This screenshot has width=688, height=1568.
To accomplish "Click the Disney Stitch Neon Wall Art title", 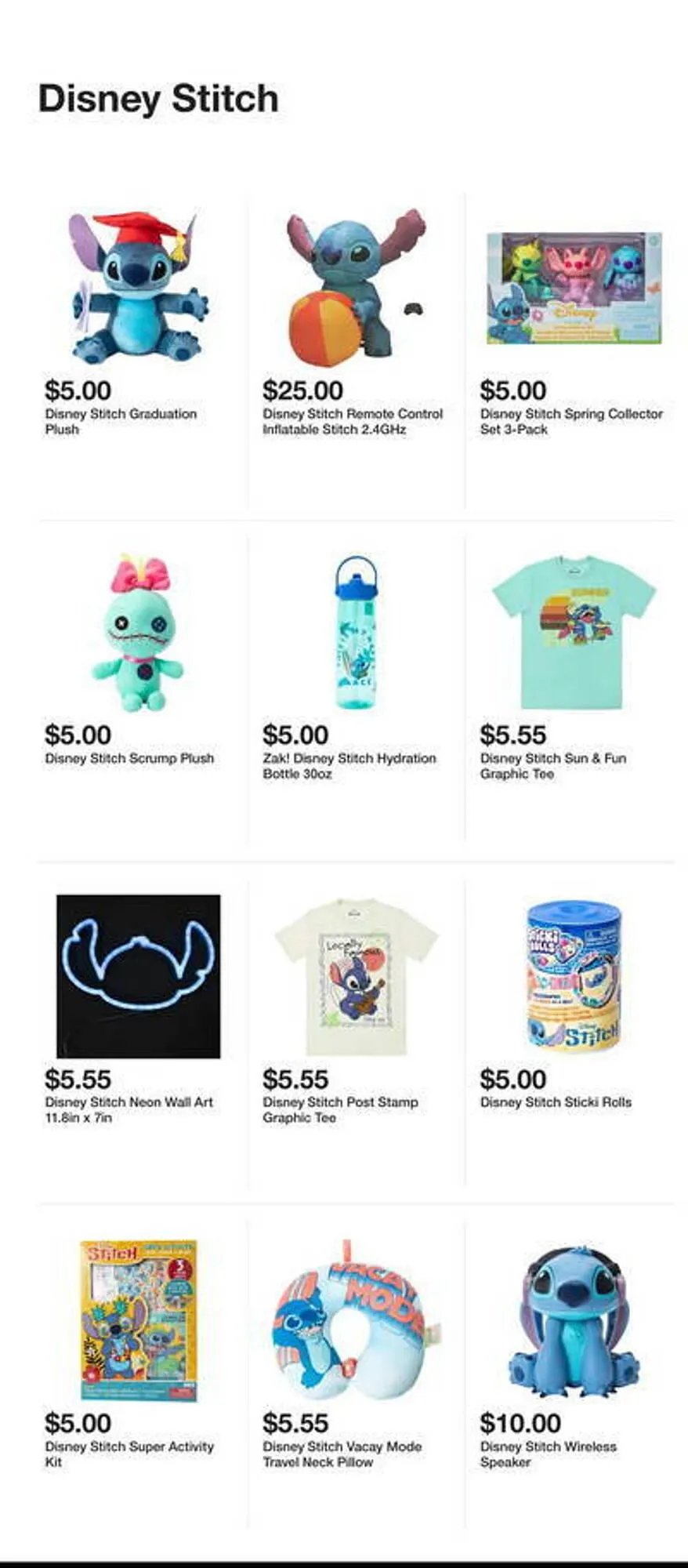I will pyautogui.click(x=129, y=1109).
